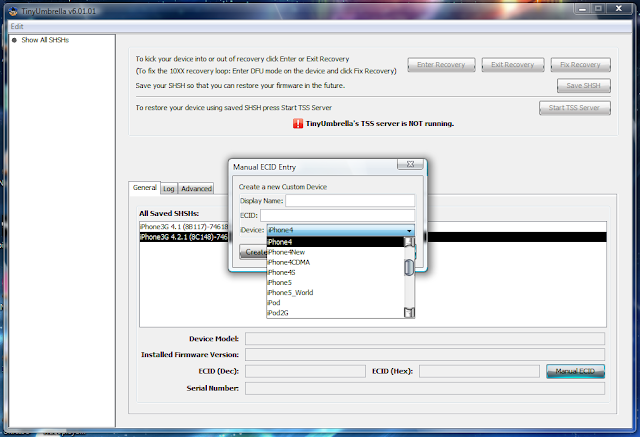The image size is (640, 437).
Task: Click the dropdown scrollbar up arrow
Action: [x=409, y=242]
